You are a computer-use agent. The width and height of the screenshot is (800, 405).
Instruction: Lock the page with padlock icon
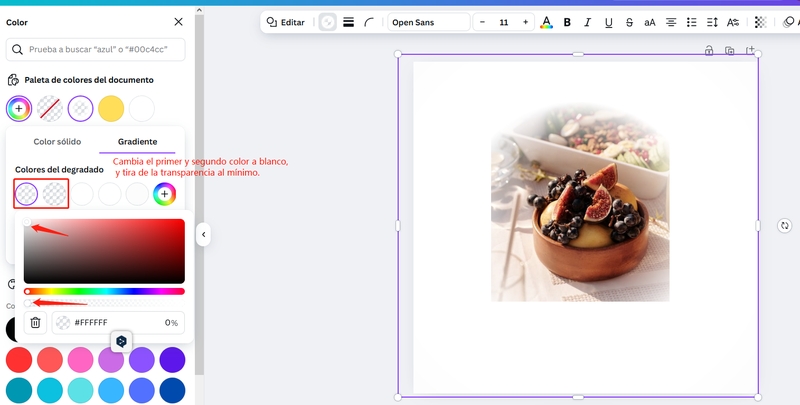tap(709, 50)
